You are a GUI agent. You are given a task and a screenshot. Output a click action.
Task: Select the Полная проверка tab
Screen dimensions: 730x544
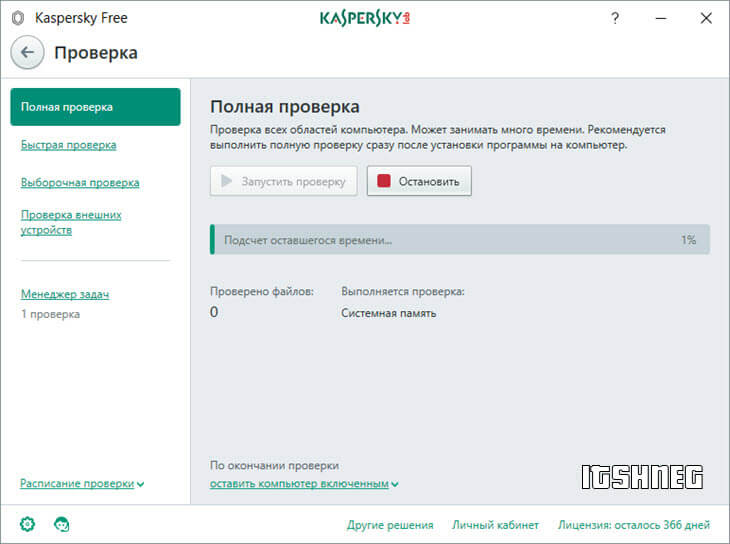click(x=95, y=107)
